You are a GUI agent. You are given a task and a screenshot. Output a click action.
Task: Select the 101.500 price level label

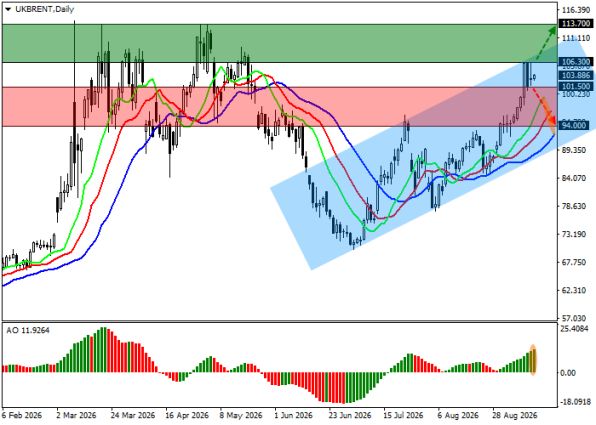(x=576, y=86)
